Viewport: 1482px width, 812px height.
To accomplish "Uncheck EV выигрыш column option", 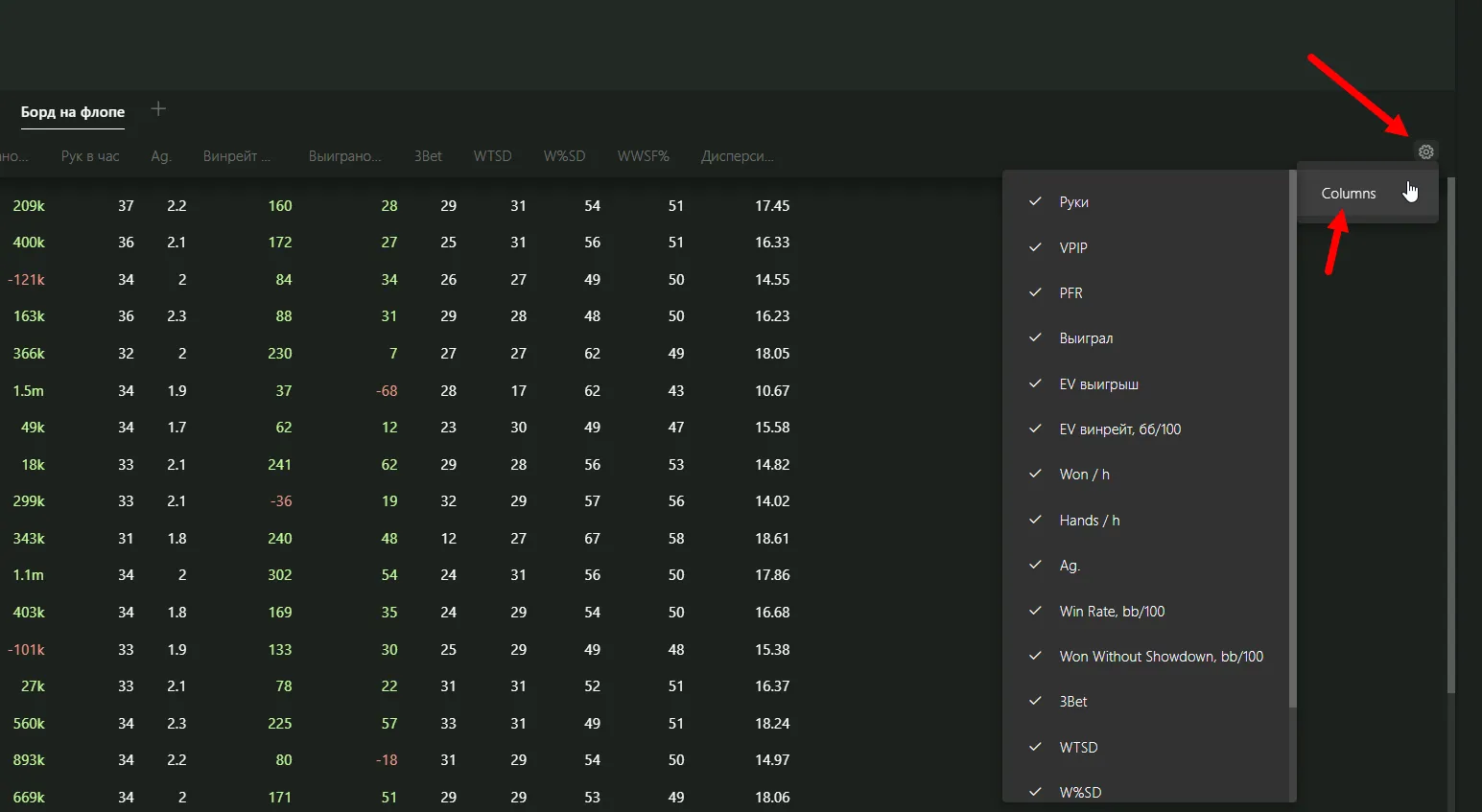I will [1036, 384].
